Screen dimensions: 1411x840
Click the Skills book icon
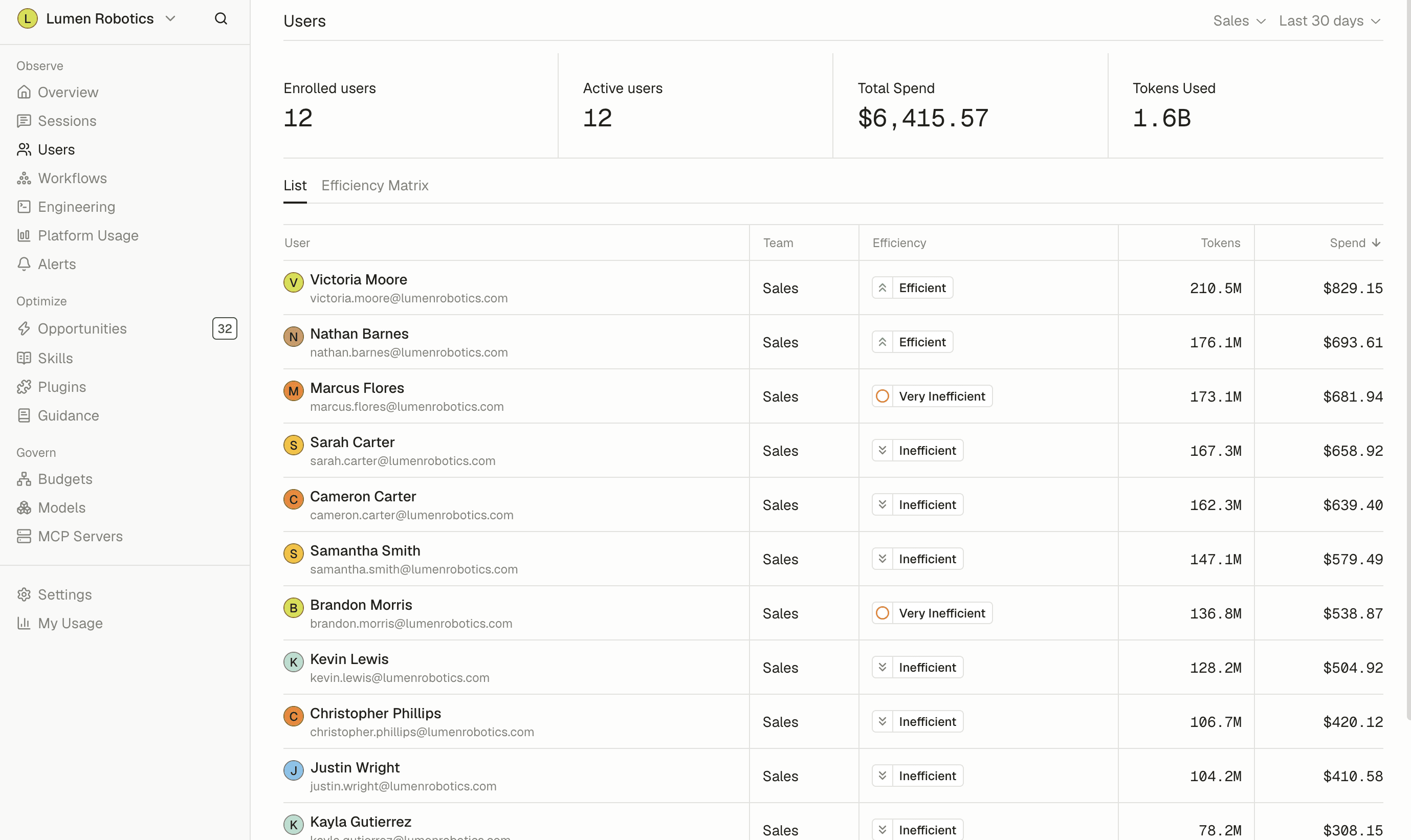point(24,358)
